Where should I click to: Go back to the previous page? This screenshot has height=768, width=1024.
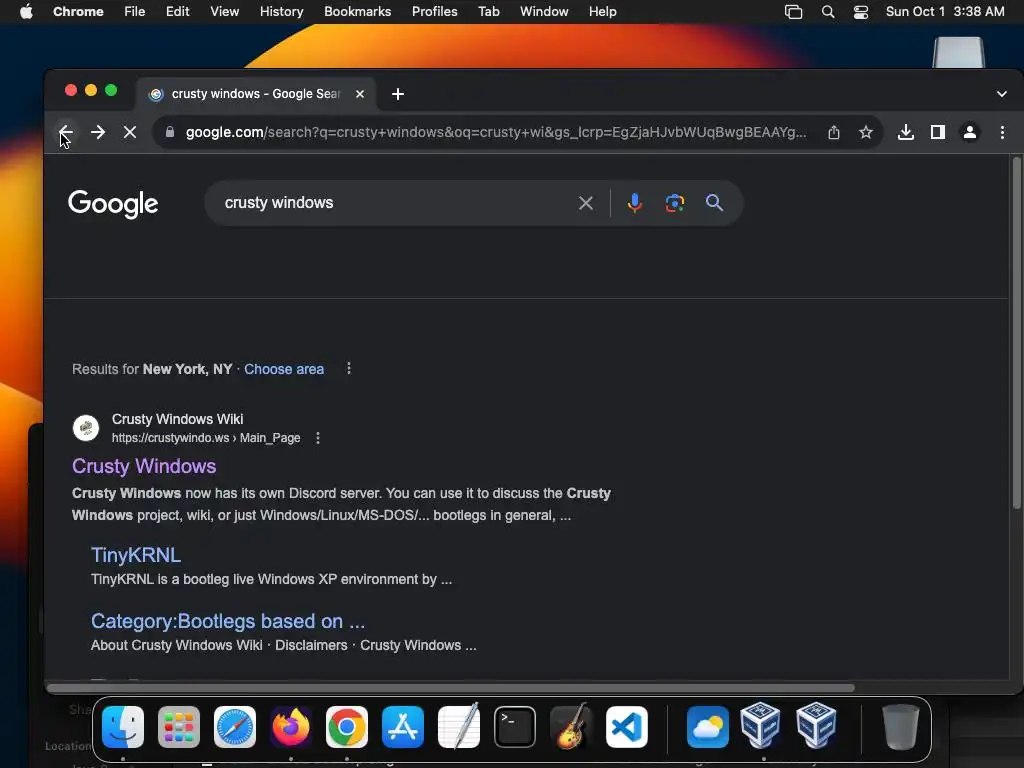pos(65,133)
